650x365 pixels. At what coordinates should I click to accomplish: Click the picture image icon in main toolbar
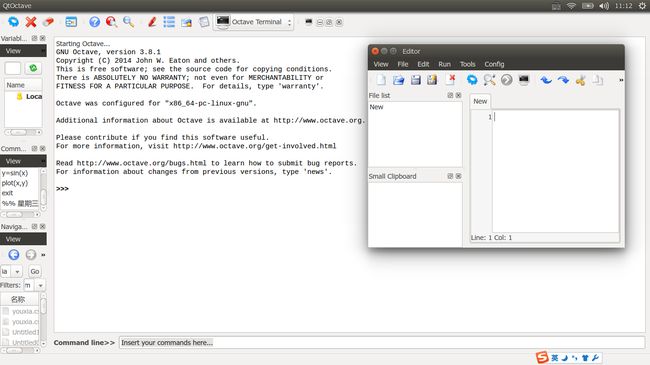tap(187, 22)
